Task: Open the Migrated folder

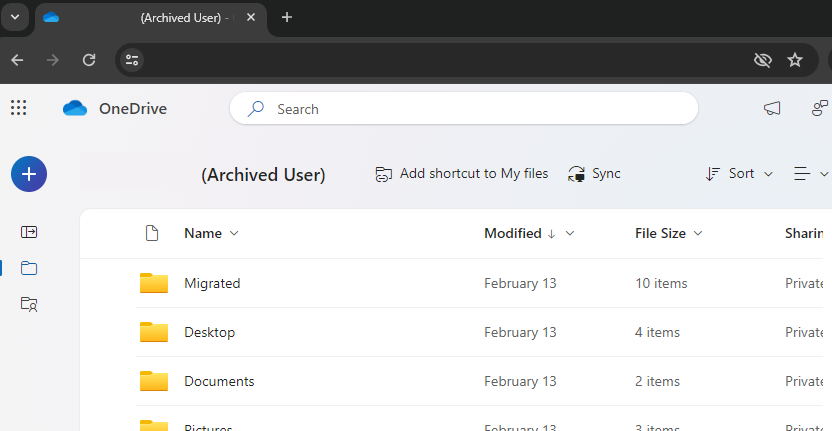Action: click(x=212, y=283)
